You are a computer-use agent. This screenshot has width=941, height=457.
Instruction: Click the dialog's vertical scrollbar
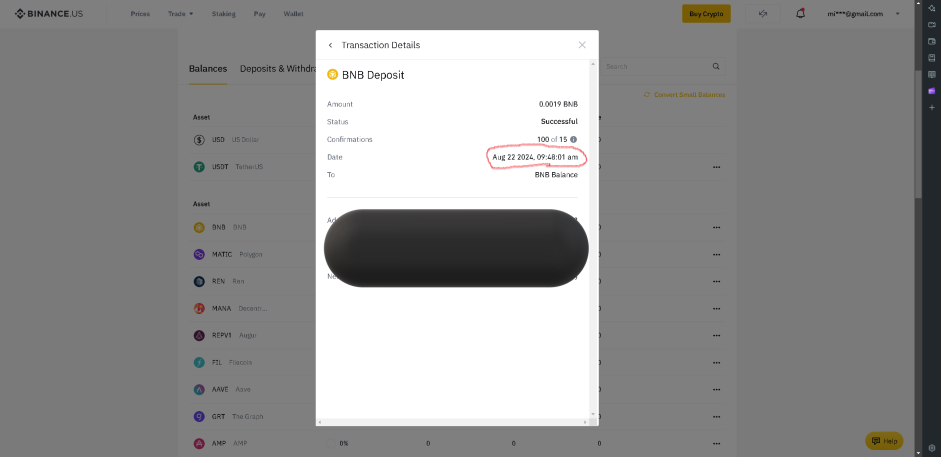click(594, 239)
